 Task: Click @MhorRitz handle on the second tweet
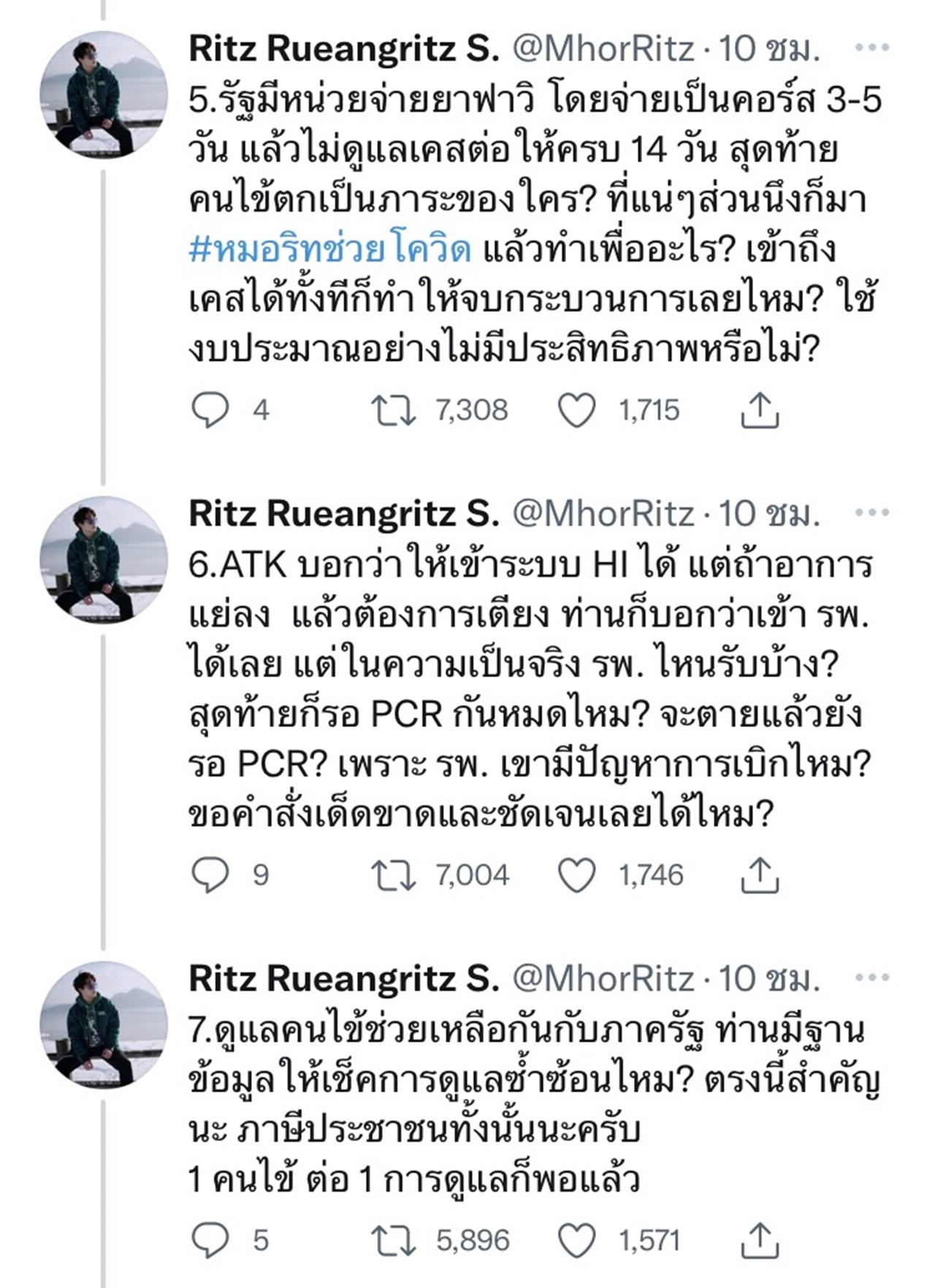click(603, 513)
